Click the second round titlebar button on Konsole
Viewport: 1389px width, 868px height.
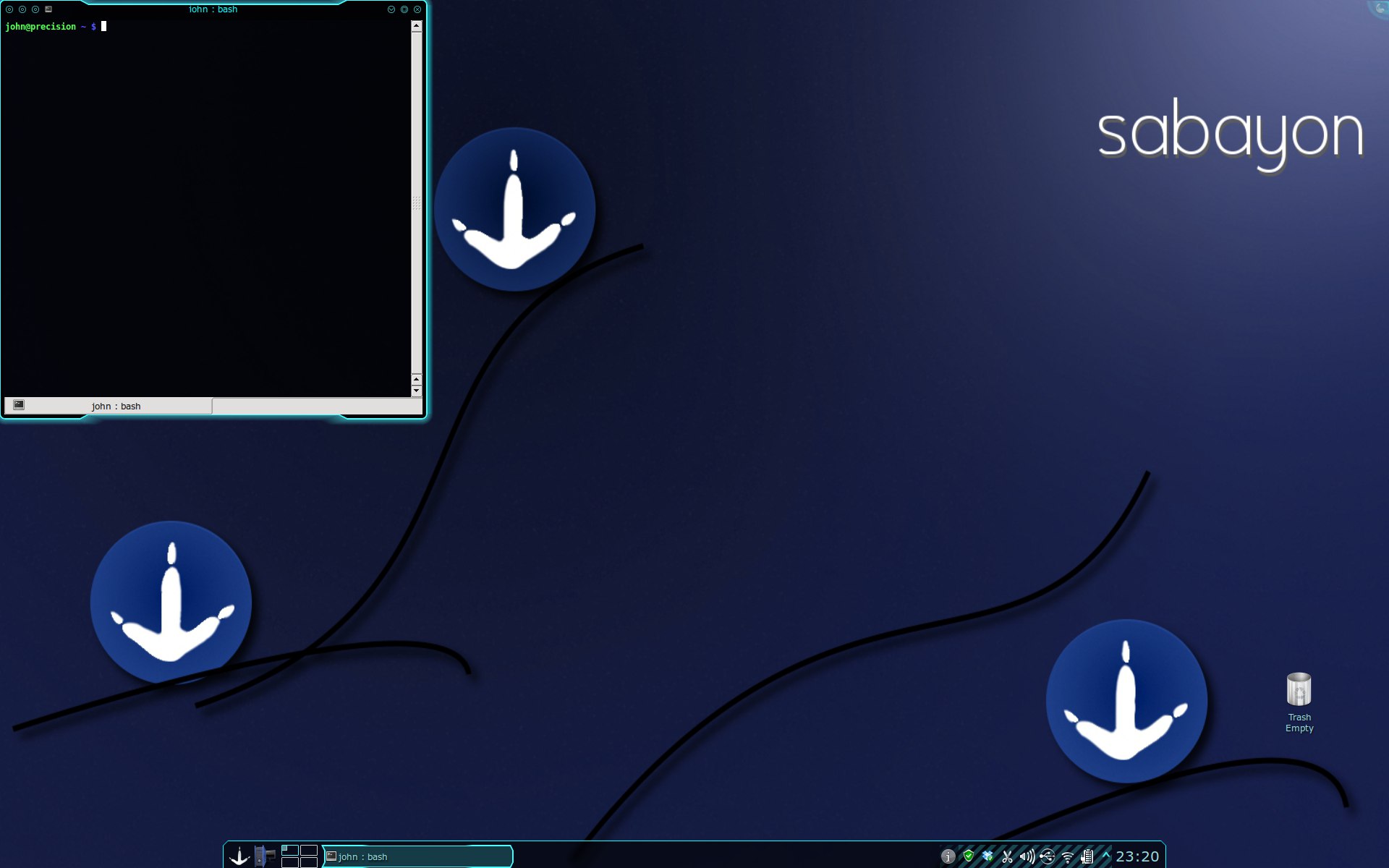tap(22, 9)
